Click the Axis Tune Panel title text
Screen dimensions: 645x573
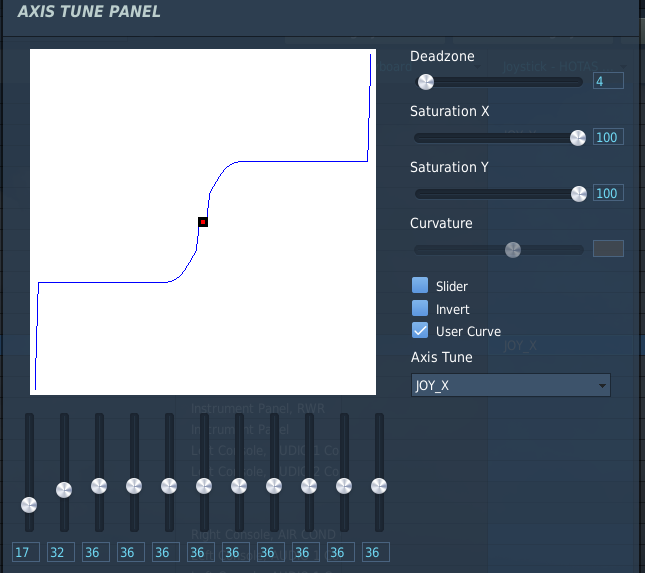pos(89,12)
